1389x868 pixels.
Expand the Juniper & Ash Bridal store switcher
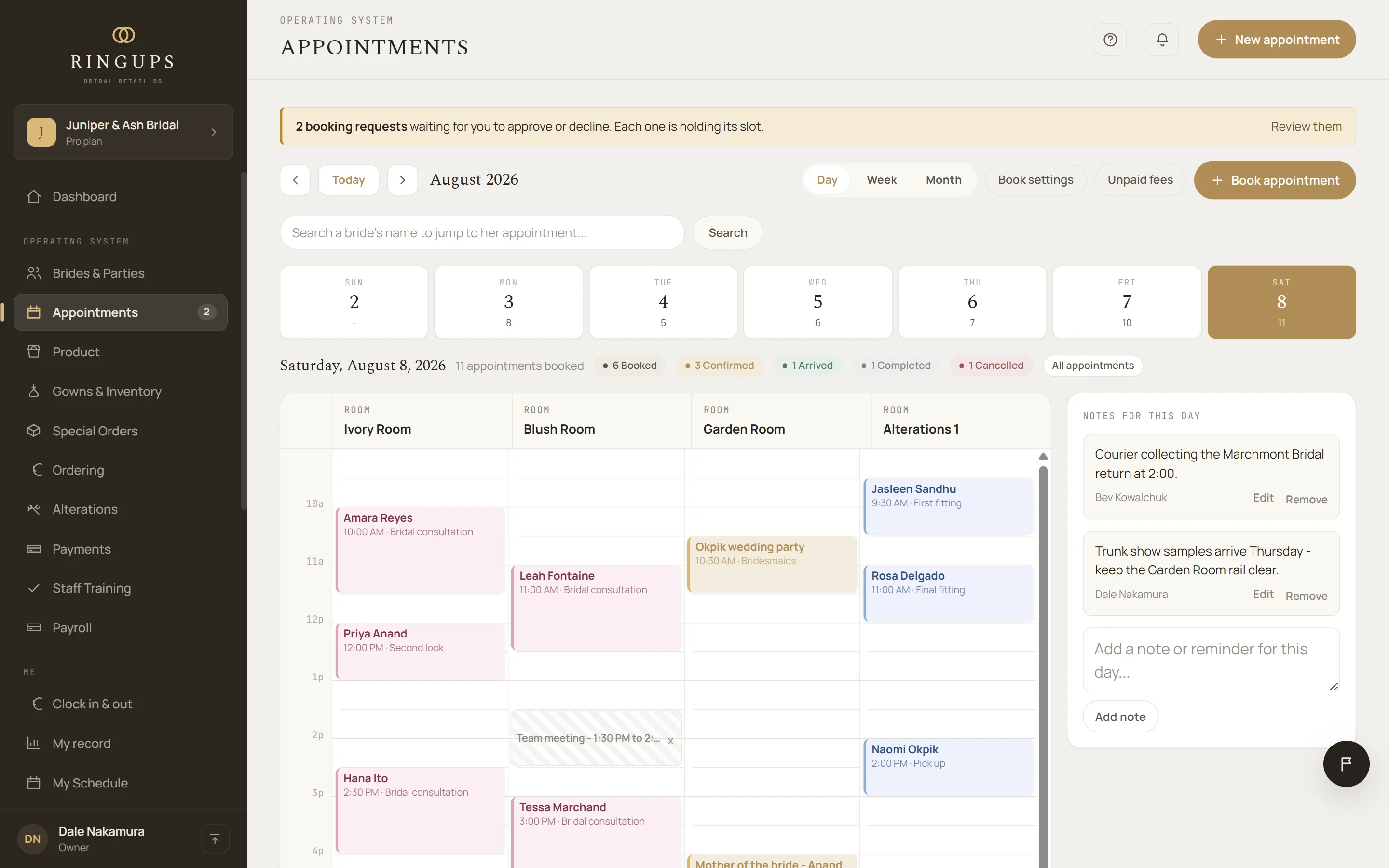(x=123, y=132)
